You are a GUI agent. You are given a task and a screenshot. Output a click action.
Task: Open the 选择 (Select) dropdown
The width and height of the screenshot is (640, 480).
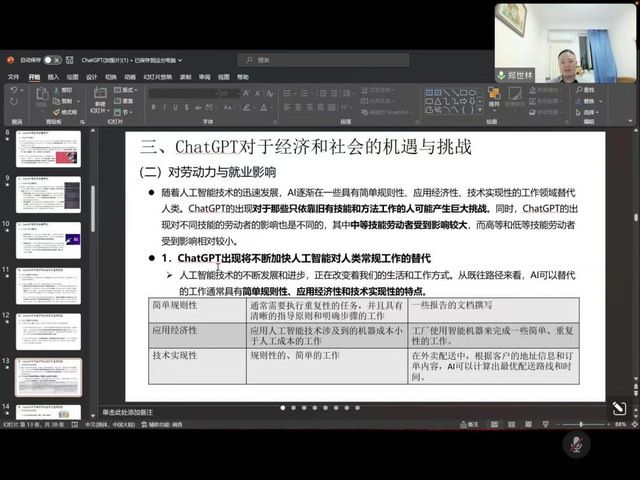(587, 112)
